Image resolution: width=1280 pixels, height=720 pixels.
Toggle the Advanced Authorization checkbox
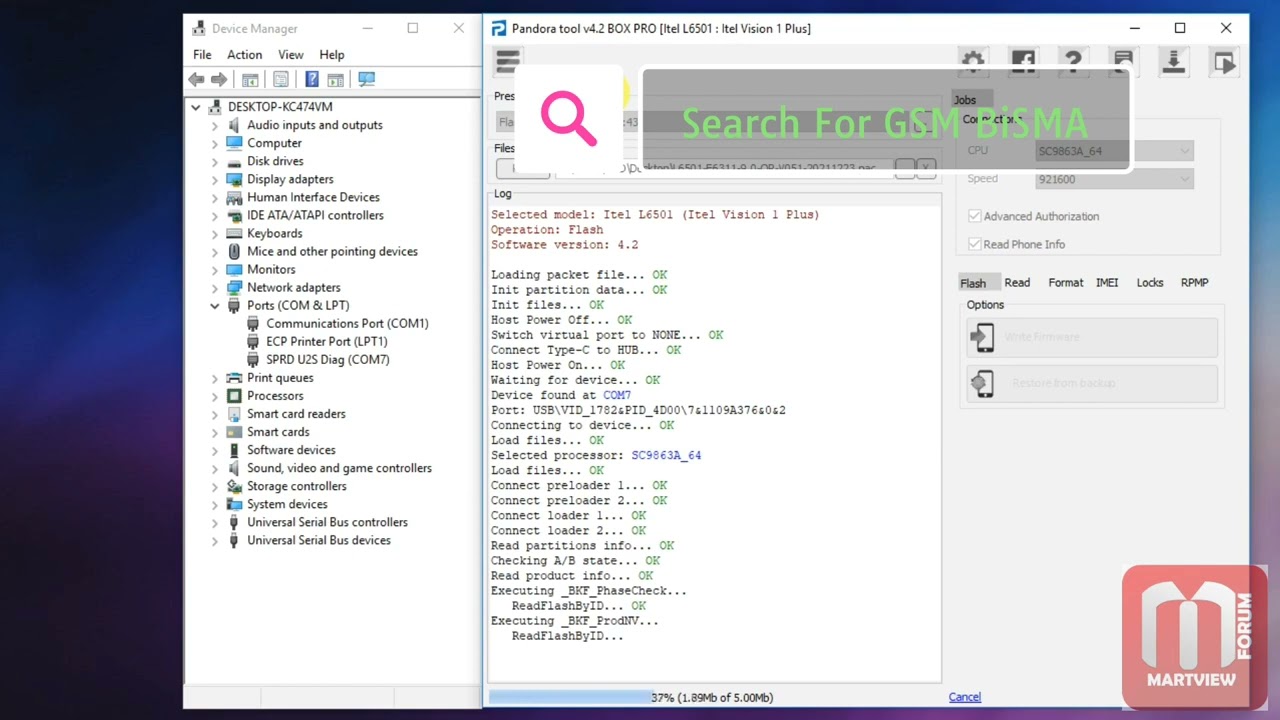974,216
